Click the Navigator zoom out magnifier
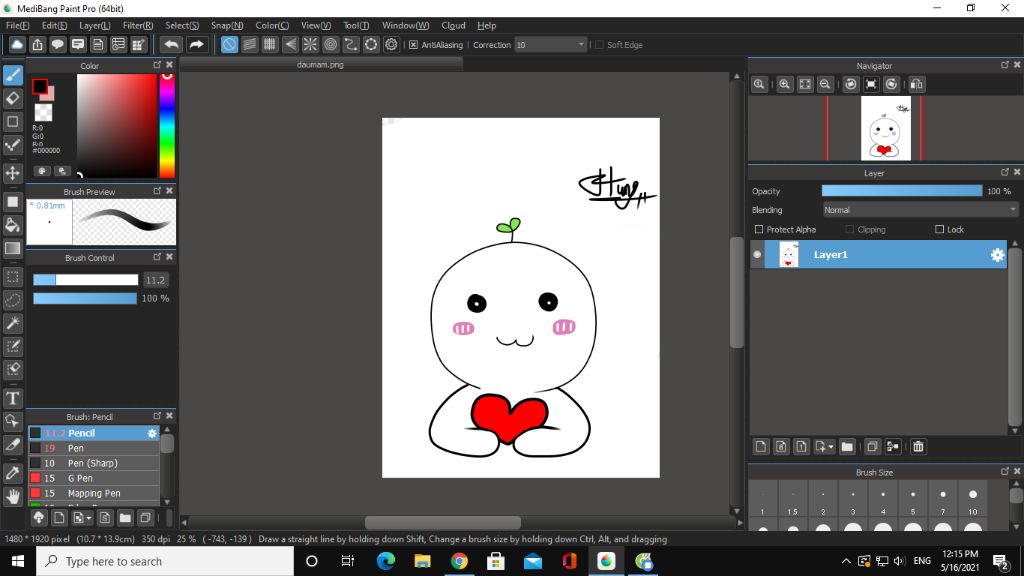This screenshot has height=576, width=1024. (x=825, y=84)
